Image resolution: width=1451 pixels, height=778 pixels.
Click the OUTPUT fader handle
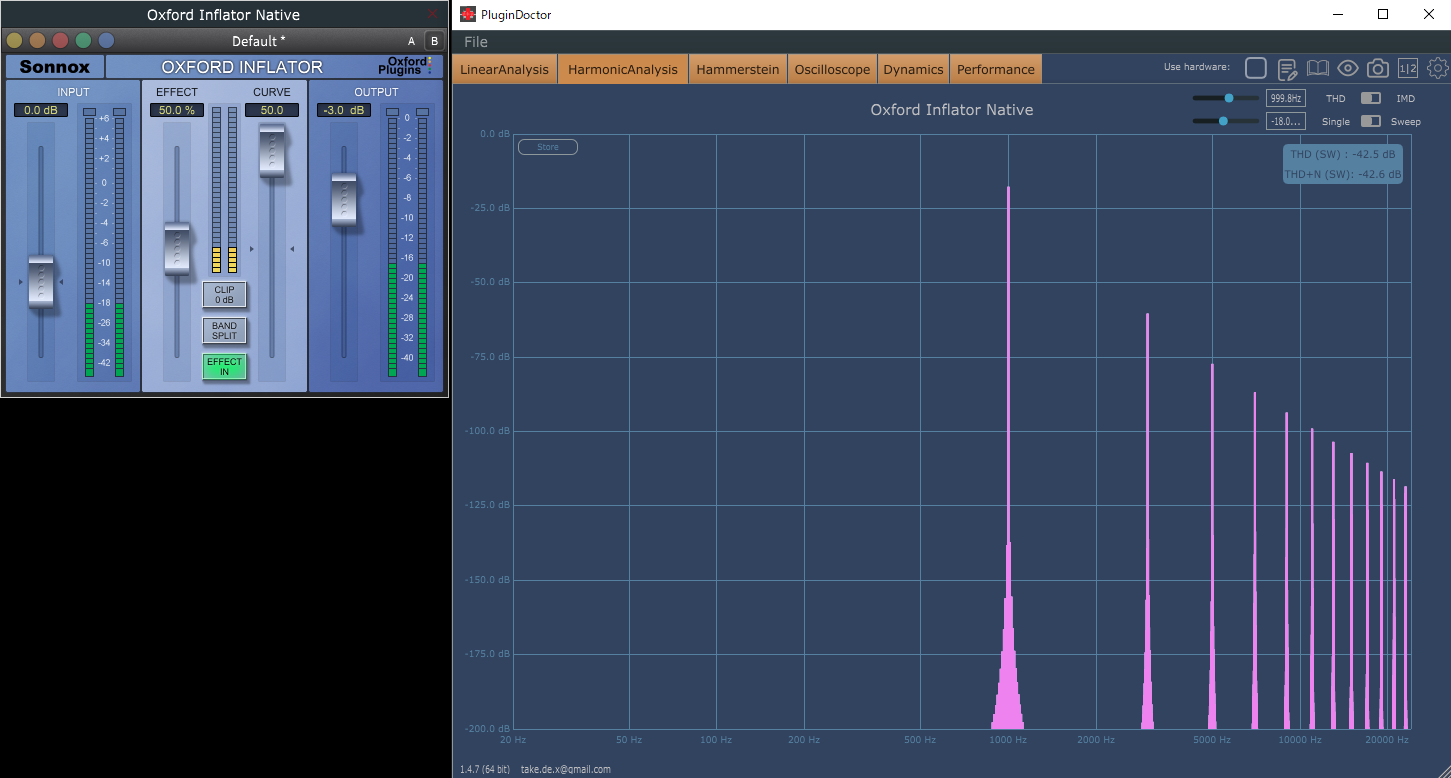(x=344, y=199)
